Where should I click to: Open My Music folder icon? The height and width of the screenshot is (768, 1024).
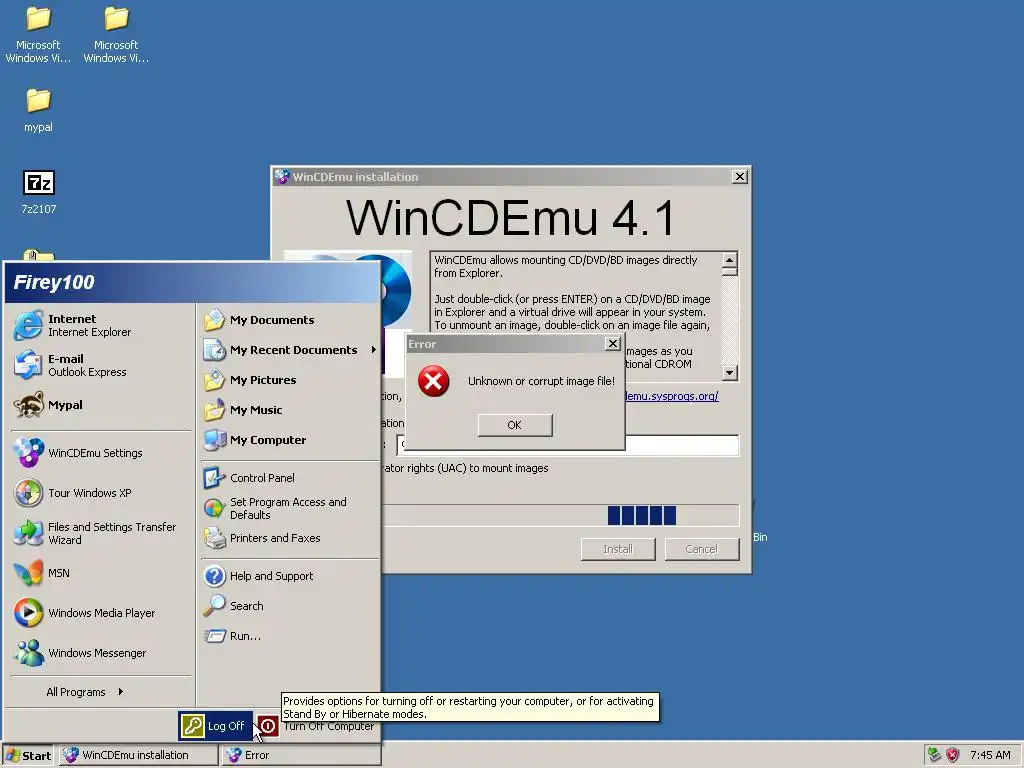214,410
